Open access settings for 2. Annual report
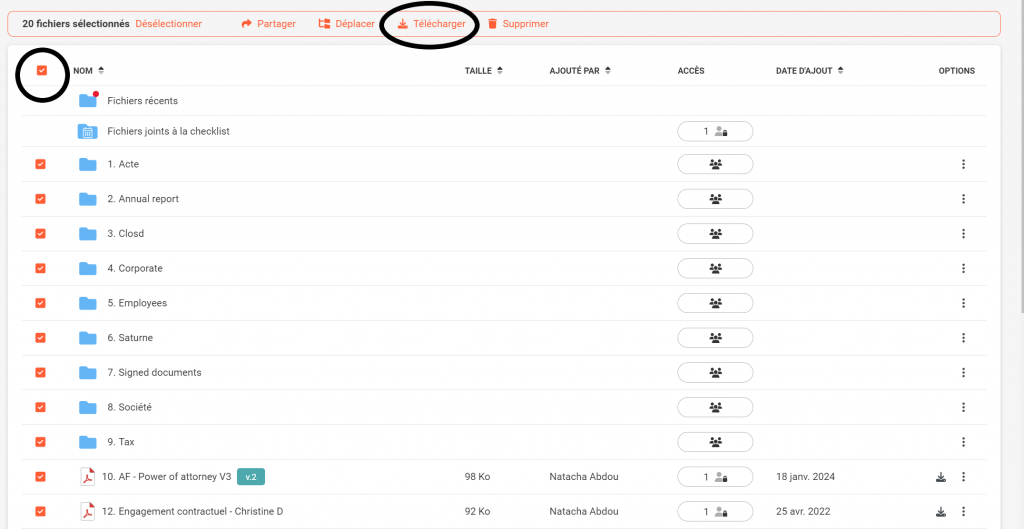The image size is (1024, 529). point(715,199)
